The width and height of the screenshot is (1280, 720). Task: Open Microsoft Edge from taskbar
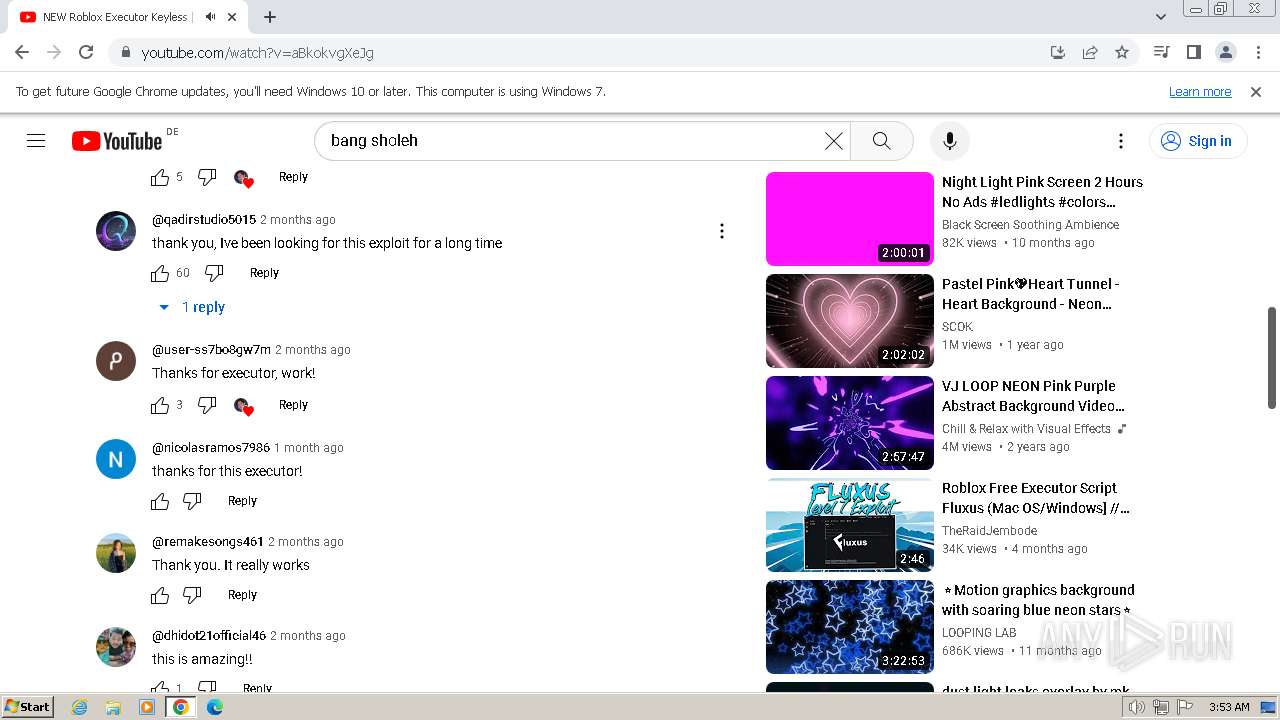(214, 707)
